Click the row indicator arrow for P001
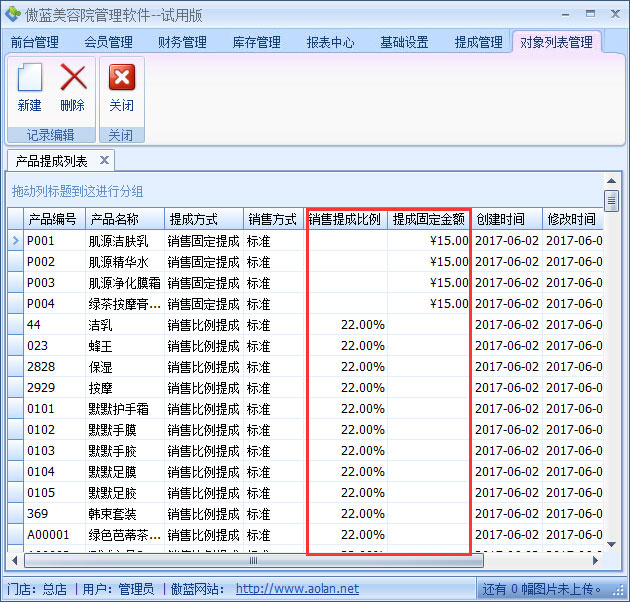The height and width of the screenshot is (602, 630). [x=15, y=241]
